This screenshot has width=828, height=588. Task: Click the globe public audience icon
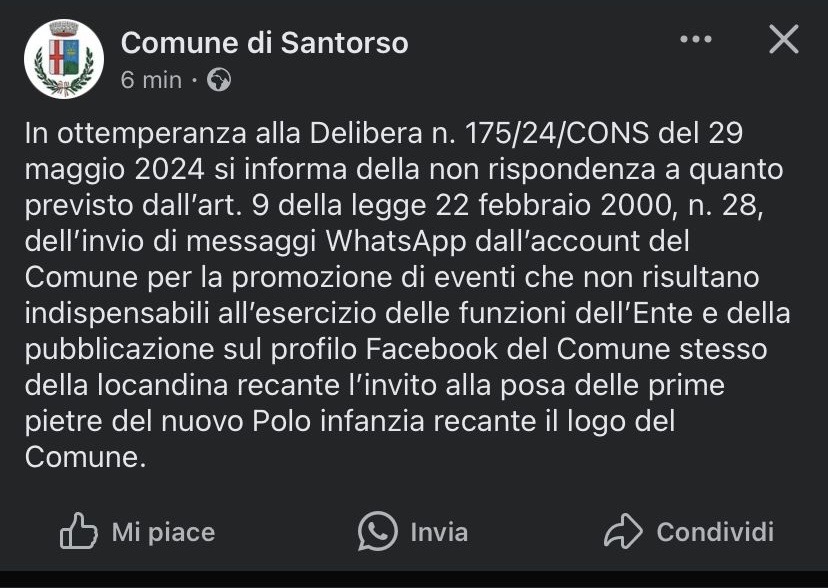click(219, 80)
